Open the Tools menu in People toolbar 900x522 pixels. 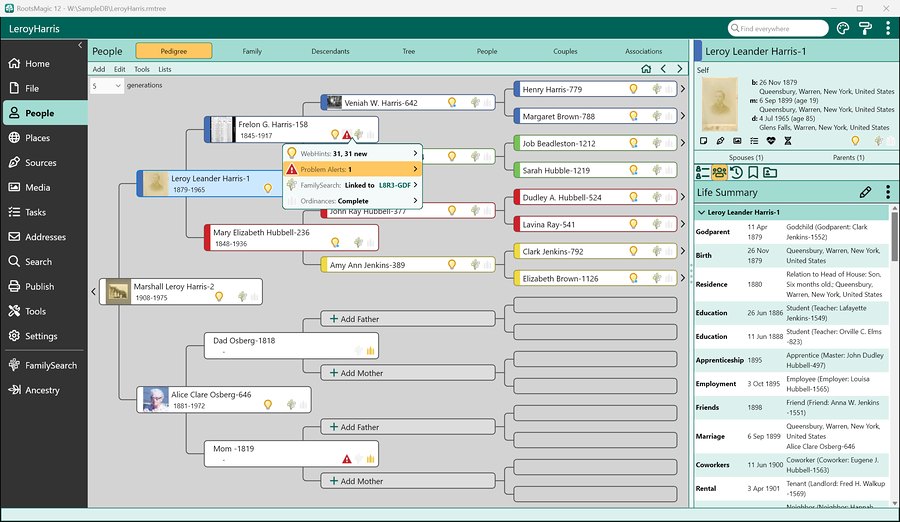point(142,69)
